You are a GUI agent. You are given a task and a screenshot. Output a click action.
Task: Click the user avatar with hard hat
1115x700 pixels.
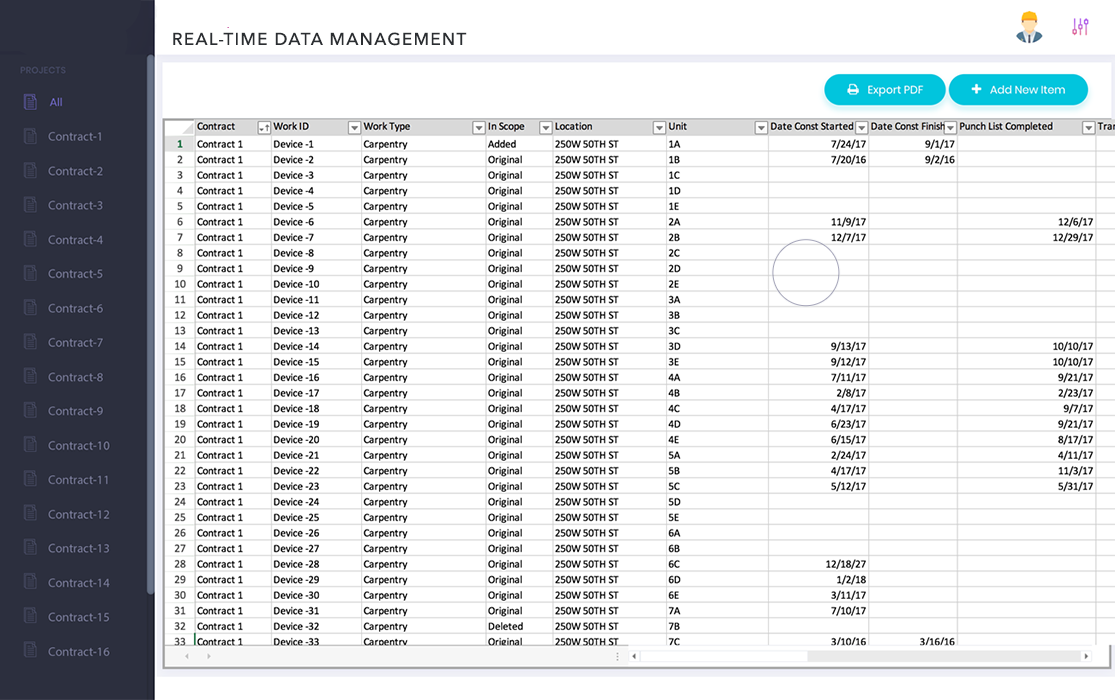[1029, 27]
